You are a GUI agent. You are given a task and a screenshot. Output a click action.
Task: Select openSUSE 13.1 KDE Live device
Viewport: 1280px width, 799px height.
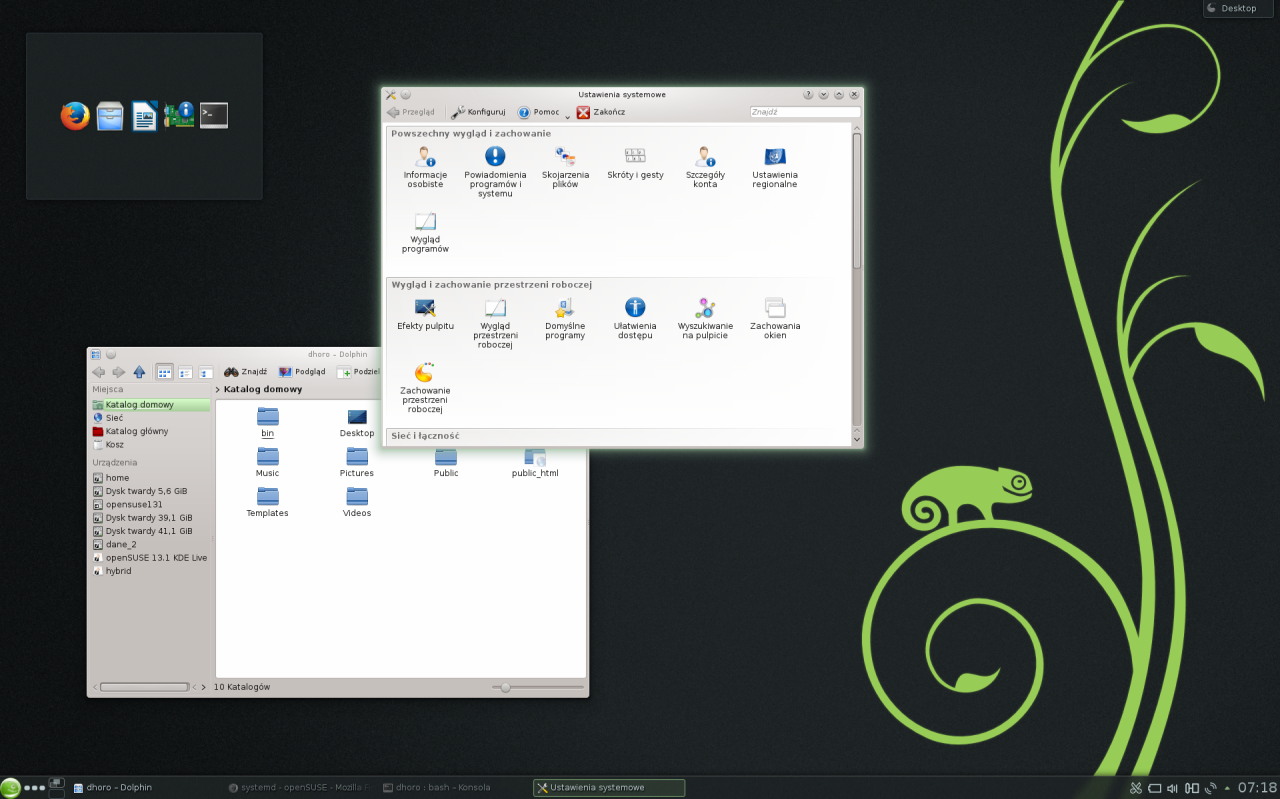150,557
